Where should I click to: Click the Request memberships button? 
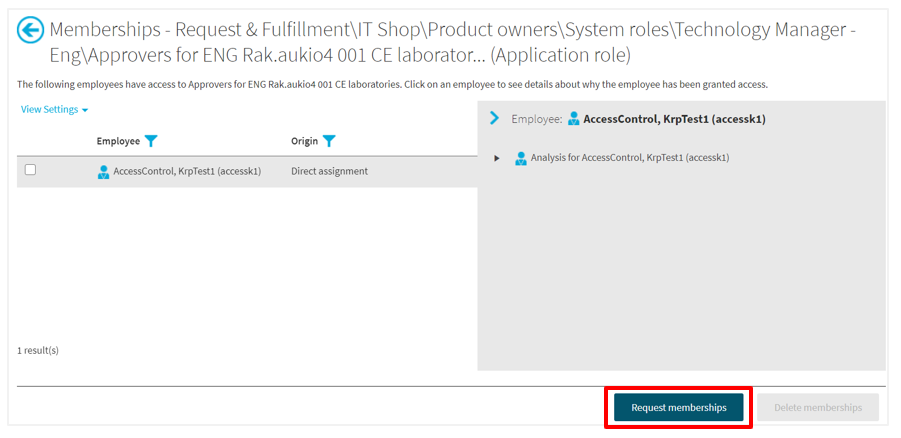click(x=678, y=408)
